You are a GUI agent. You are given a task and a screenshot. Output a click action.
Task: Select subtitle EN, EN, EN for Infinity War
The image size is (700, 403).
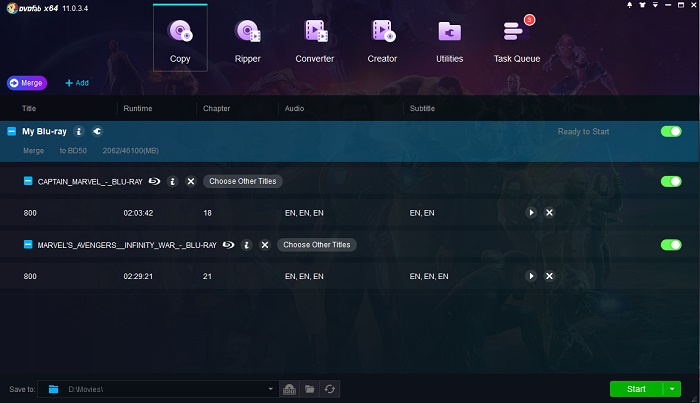(429, 276)
